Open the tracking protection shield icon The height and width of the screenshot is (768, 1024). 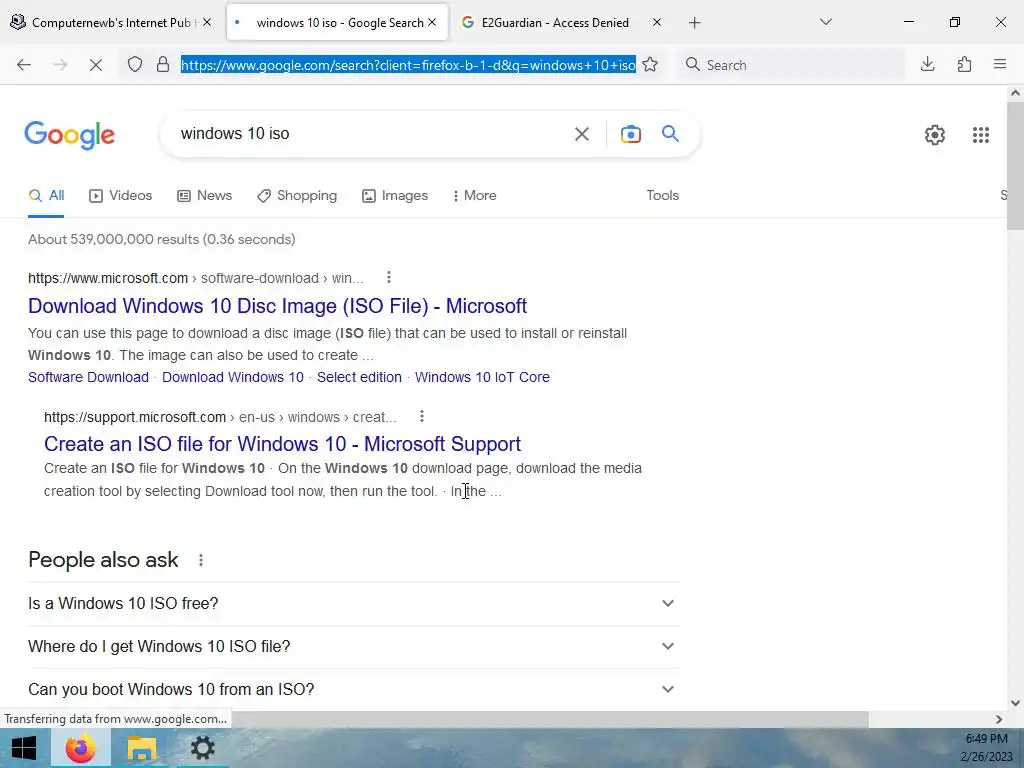pos(135,65)
